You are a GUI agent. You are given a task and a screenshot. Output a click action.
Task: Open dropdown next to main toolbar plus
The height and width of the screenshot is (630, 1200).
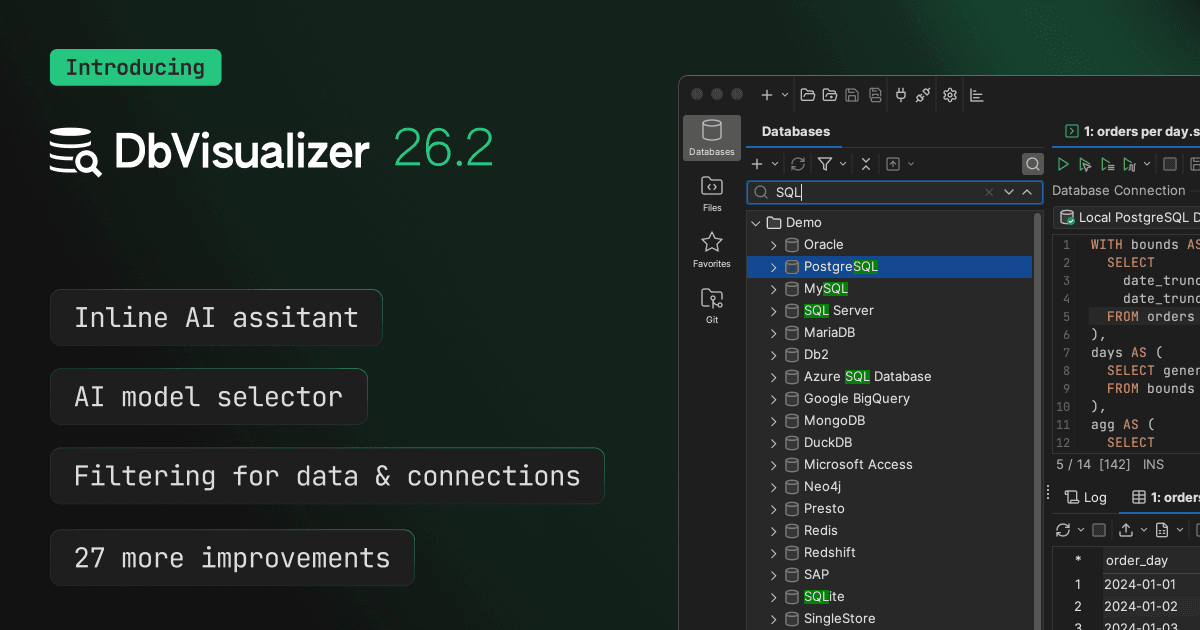(785, 95)
